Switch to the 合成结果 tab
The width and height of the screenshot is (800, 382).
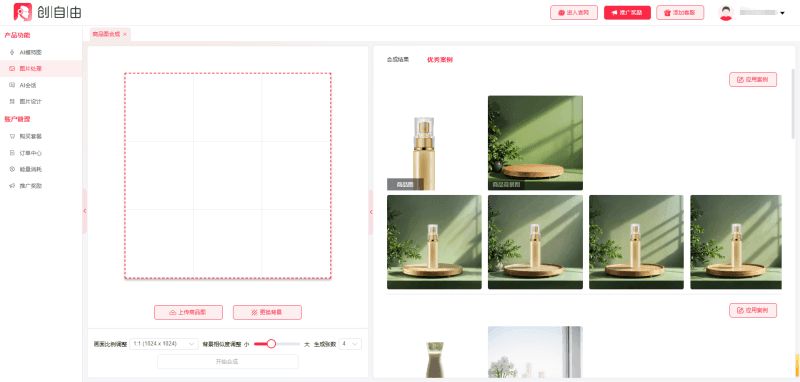pyautogui.click(x=397, y=60)
